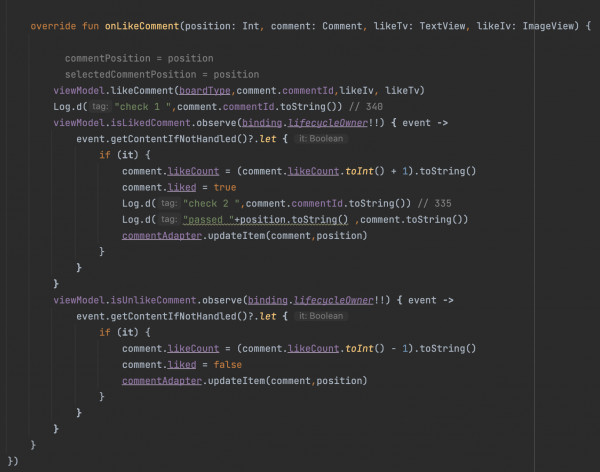Click the it: Boolean hint under isLikedComment
The image size is (600, 472).
pyautogui.click(x=321, y=139)
